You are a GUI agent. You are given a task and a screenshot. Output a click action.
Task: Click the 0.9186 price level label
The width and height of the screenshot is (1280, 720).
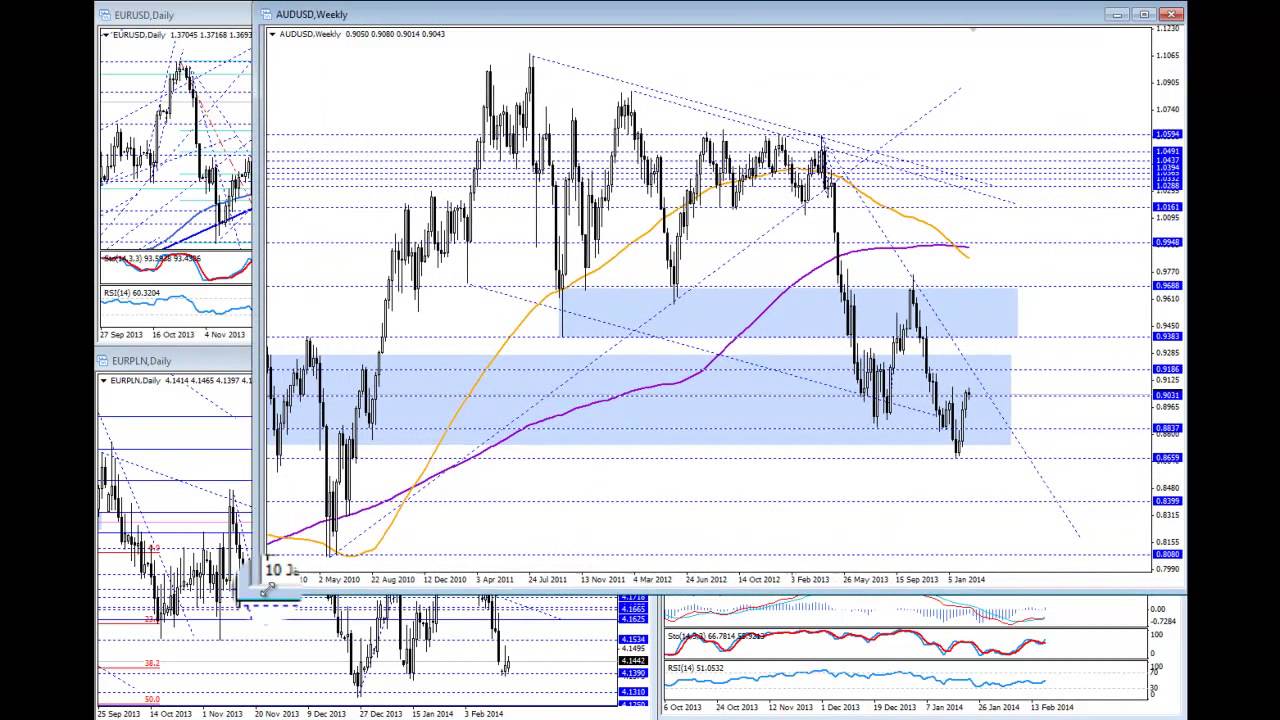[1167, 369]
